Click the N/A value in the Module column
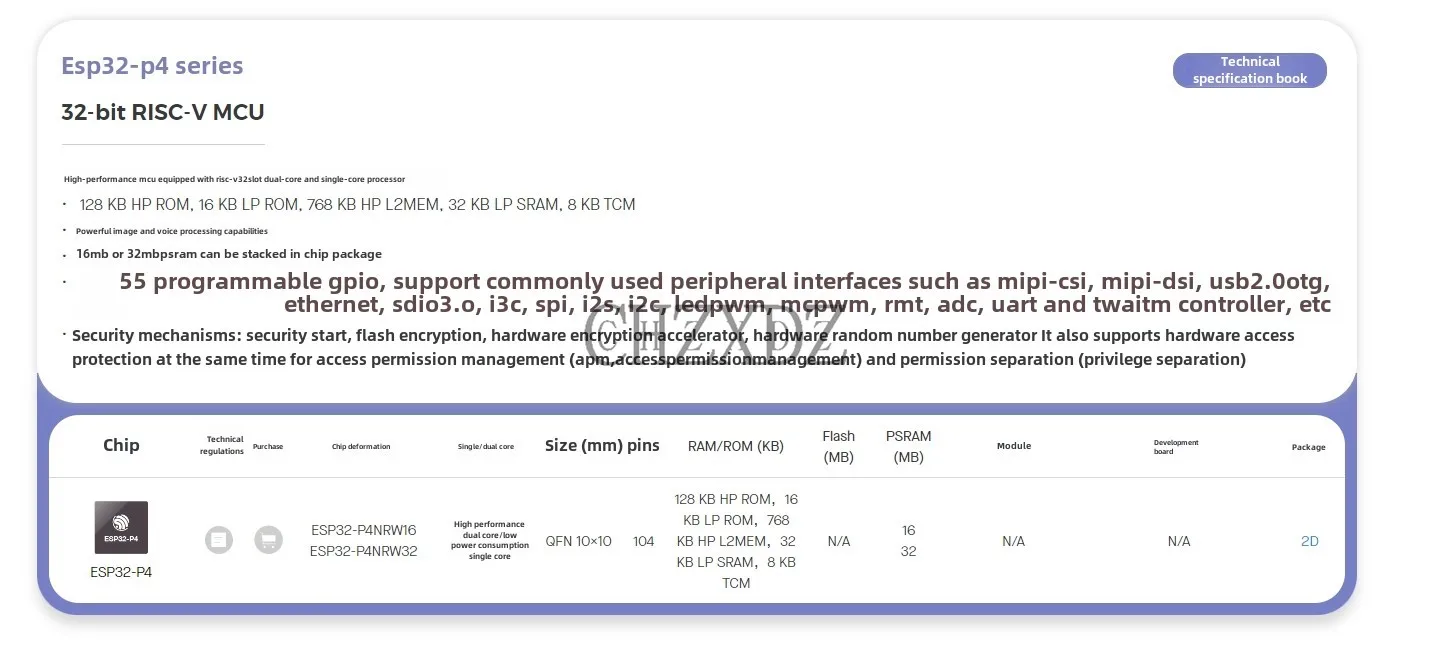Image resolution: width=1437 pixels, height=655 pixels. (1014, 541)
